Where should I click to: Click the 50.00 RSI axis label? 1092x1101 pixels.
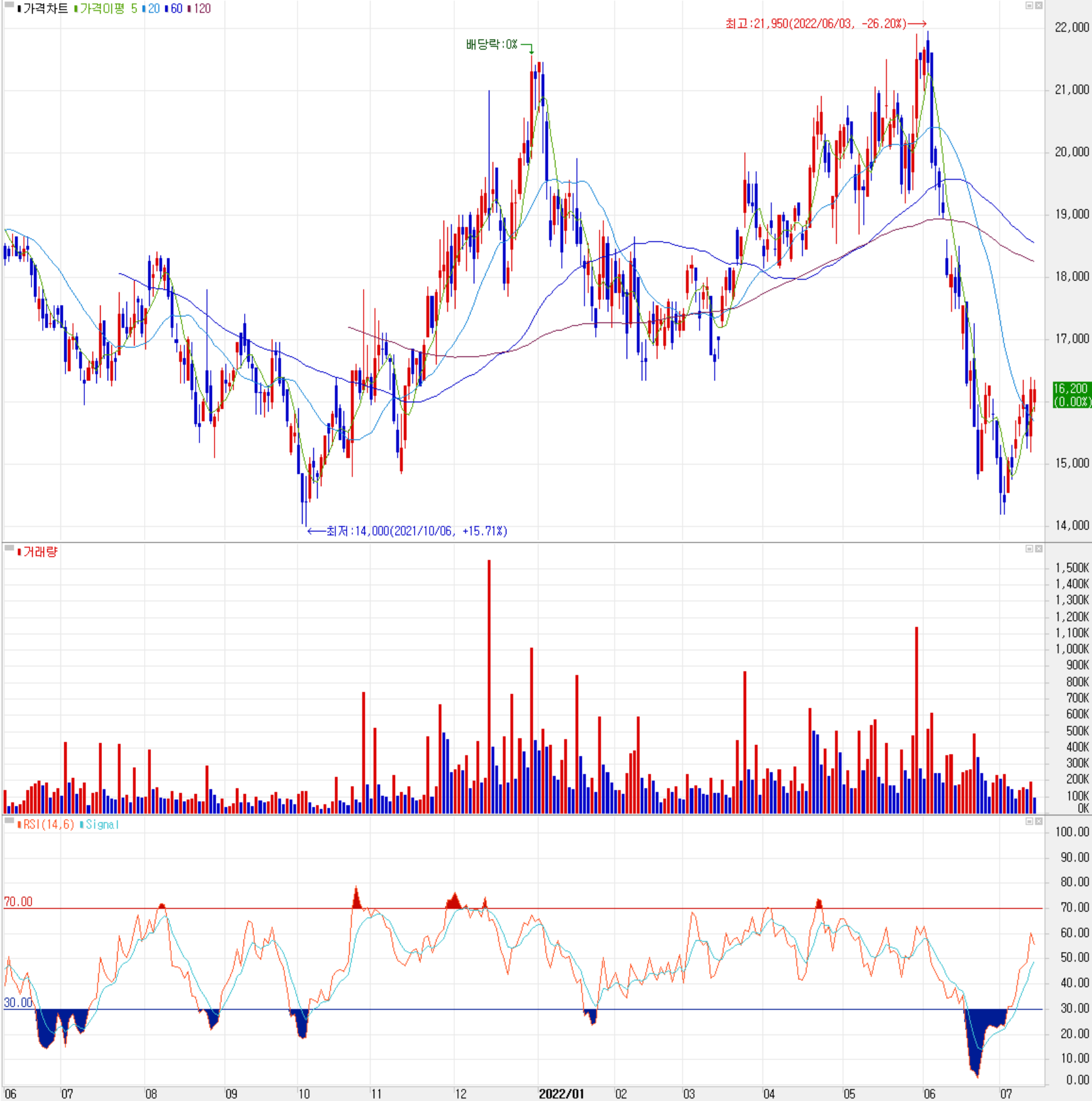1074,958
